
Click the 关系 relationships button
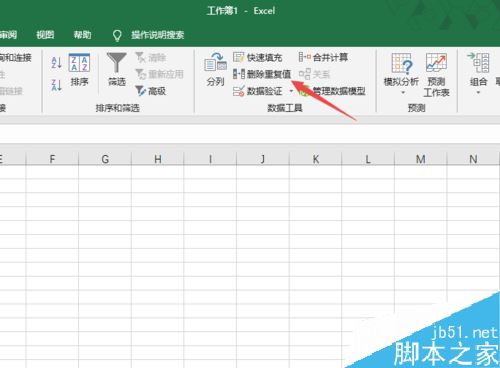[314, 74]
